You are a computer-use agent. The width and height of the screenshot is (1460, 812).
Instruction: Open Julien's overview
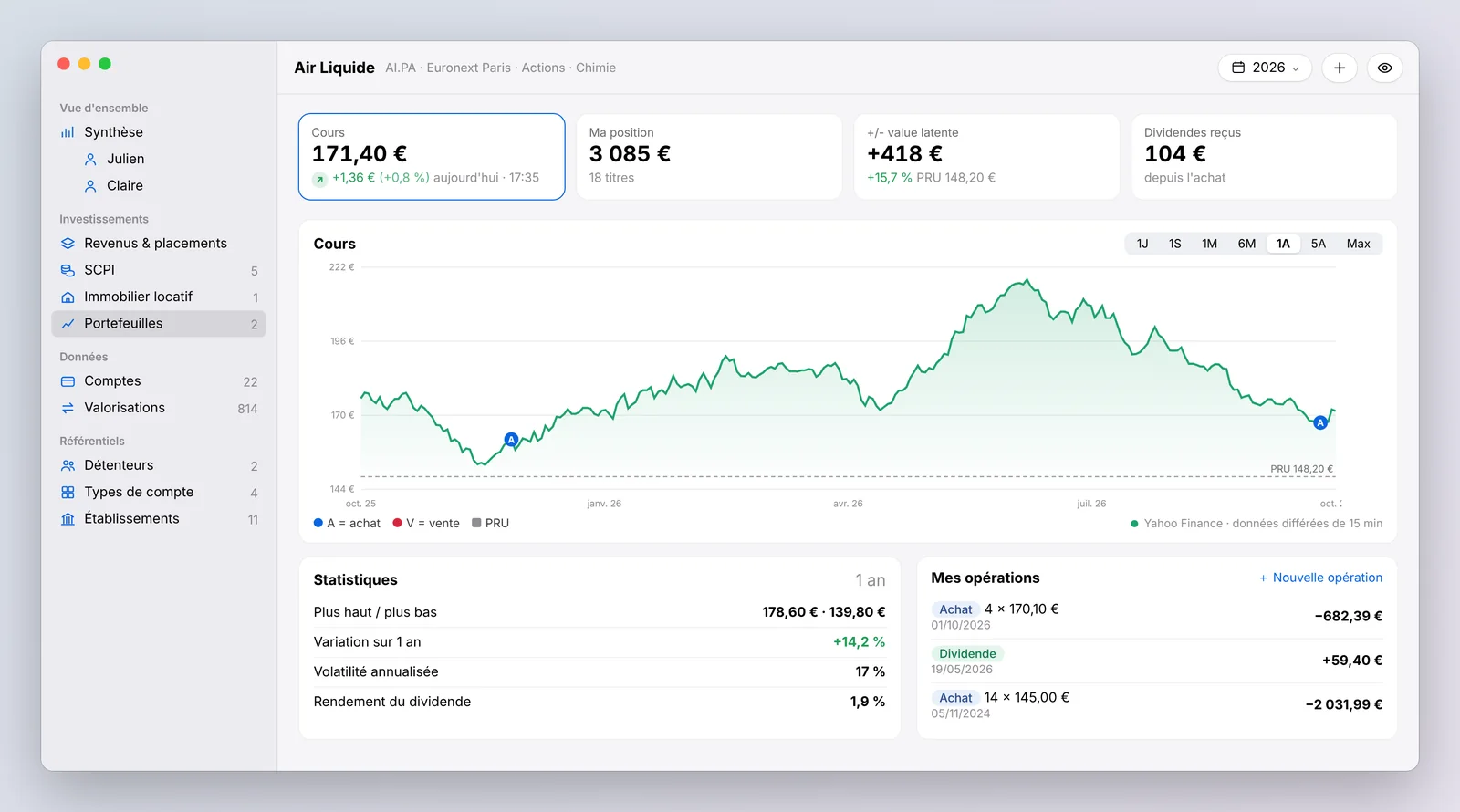click(159, 159)
